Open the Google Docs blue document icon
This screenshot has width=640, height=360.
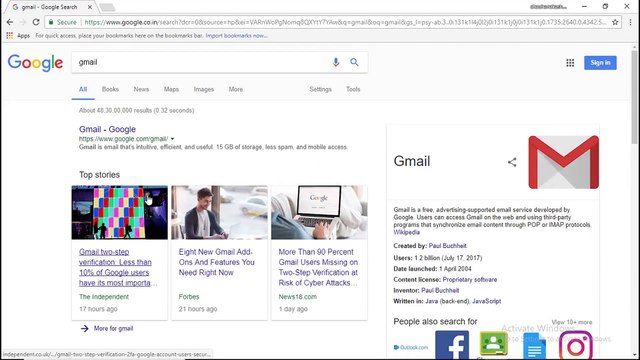click(534, 346)
